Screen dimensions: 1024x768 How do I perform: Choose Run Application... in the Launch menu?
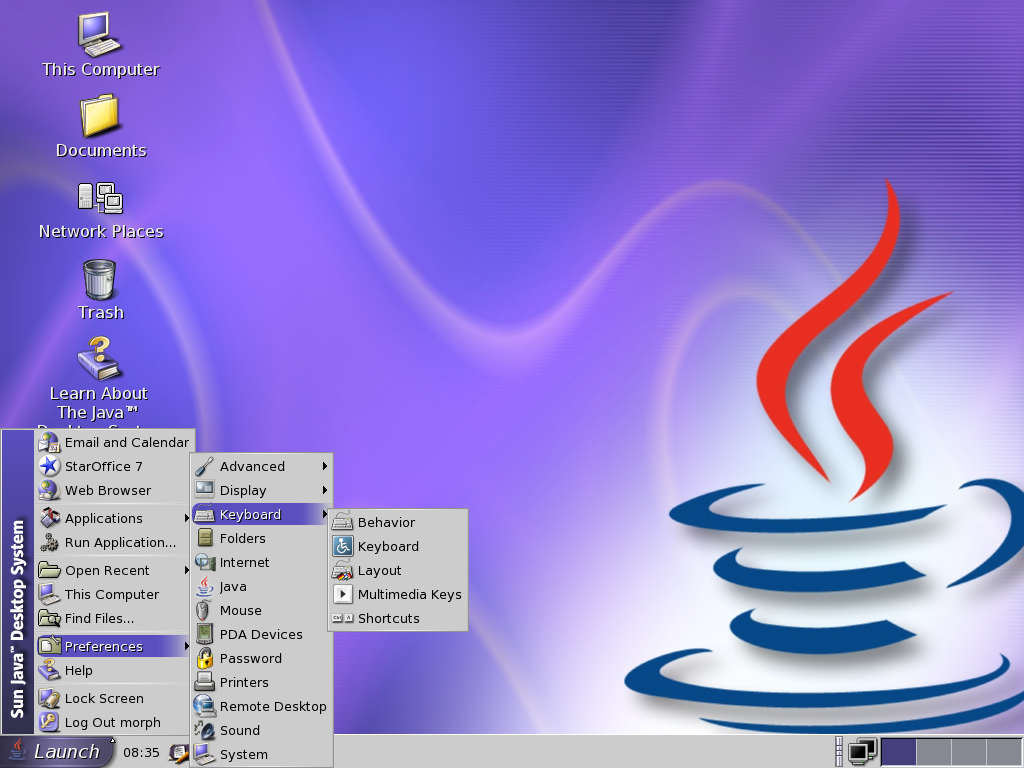[114, 542]
